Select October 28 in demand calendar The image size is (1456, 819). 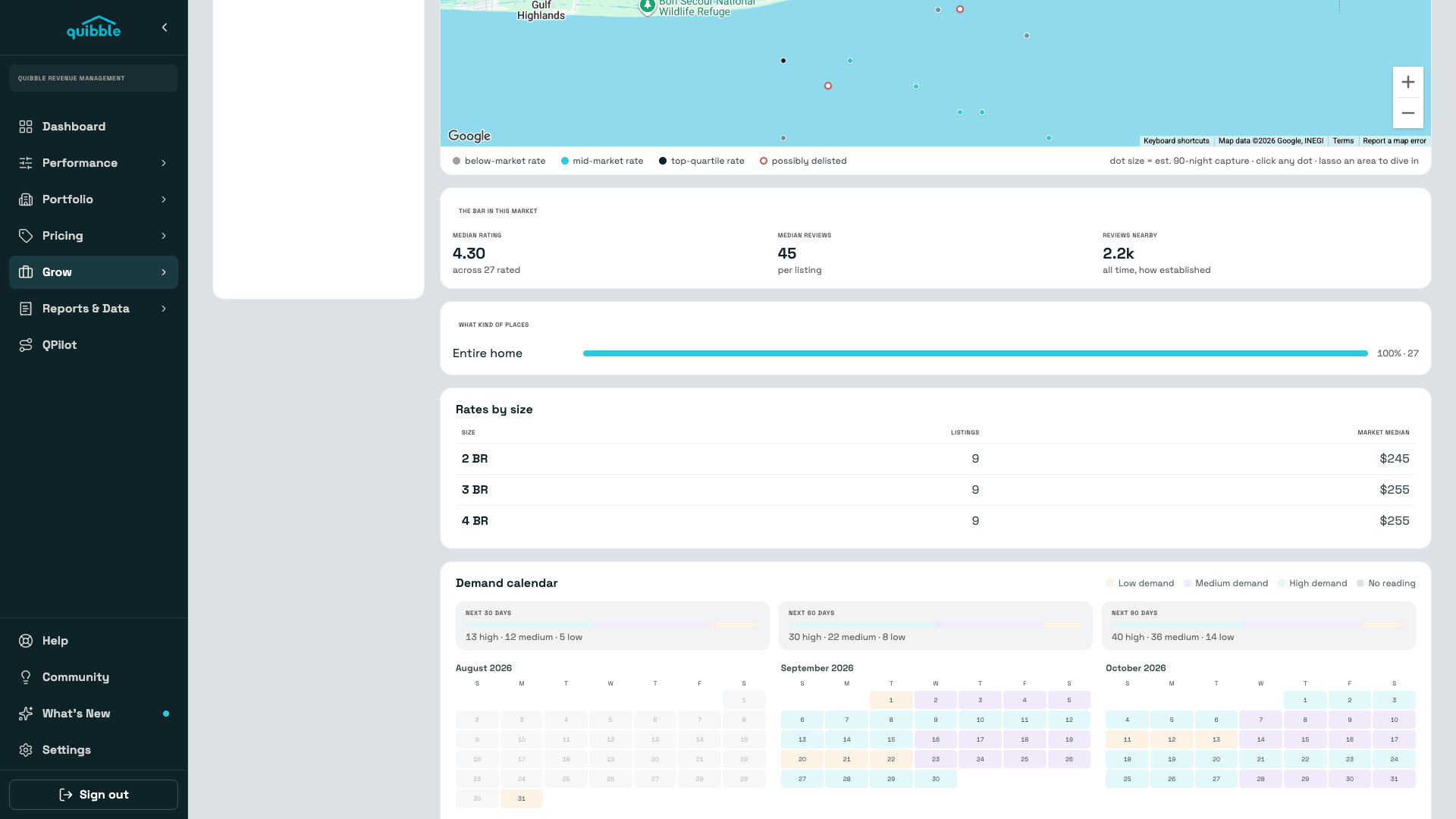point(1261,779)
